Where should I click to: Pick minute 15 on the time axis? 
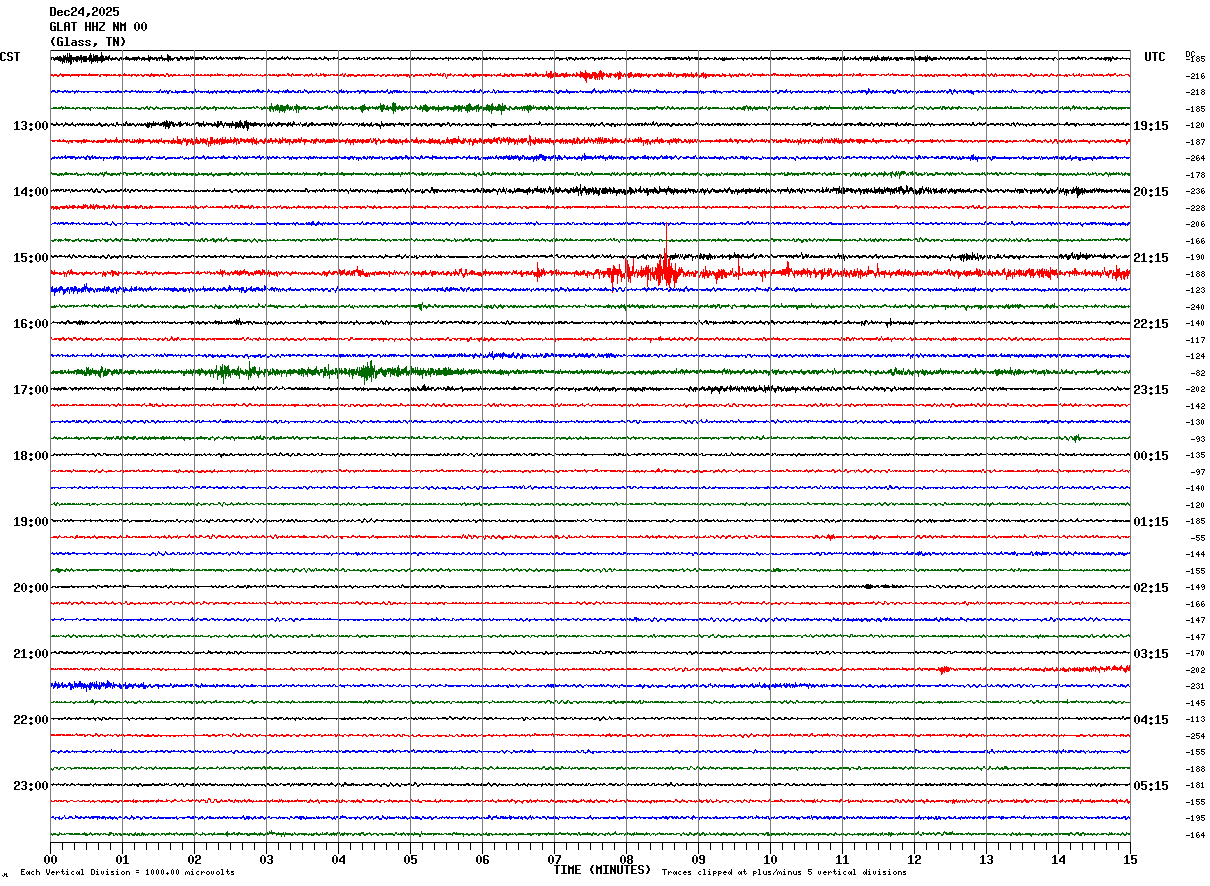(x=1130, y=859)
